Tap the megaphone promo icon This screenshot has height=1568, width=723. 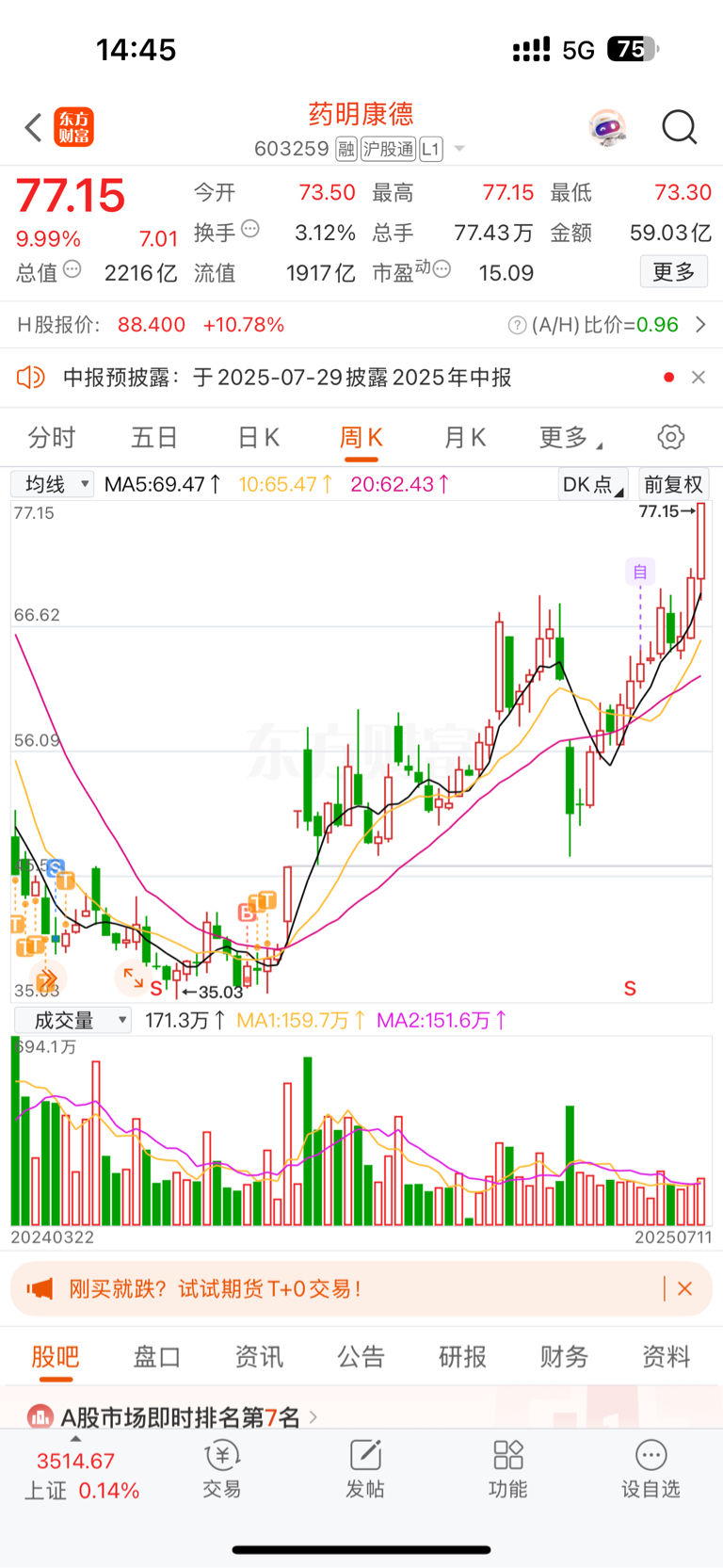point(40,1288)
